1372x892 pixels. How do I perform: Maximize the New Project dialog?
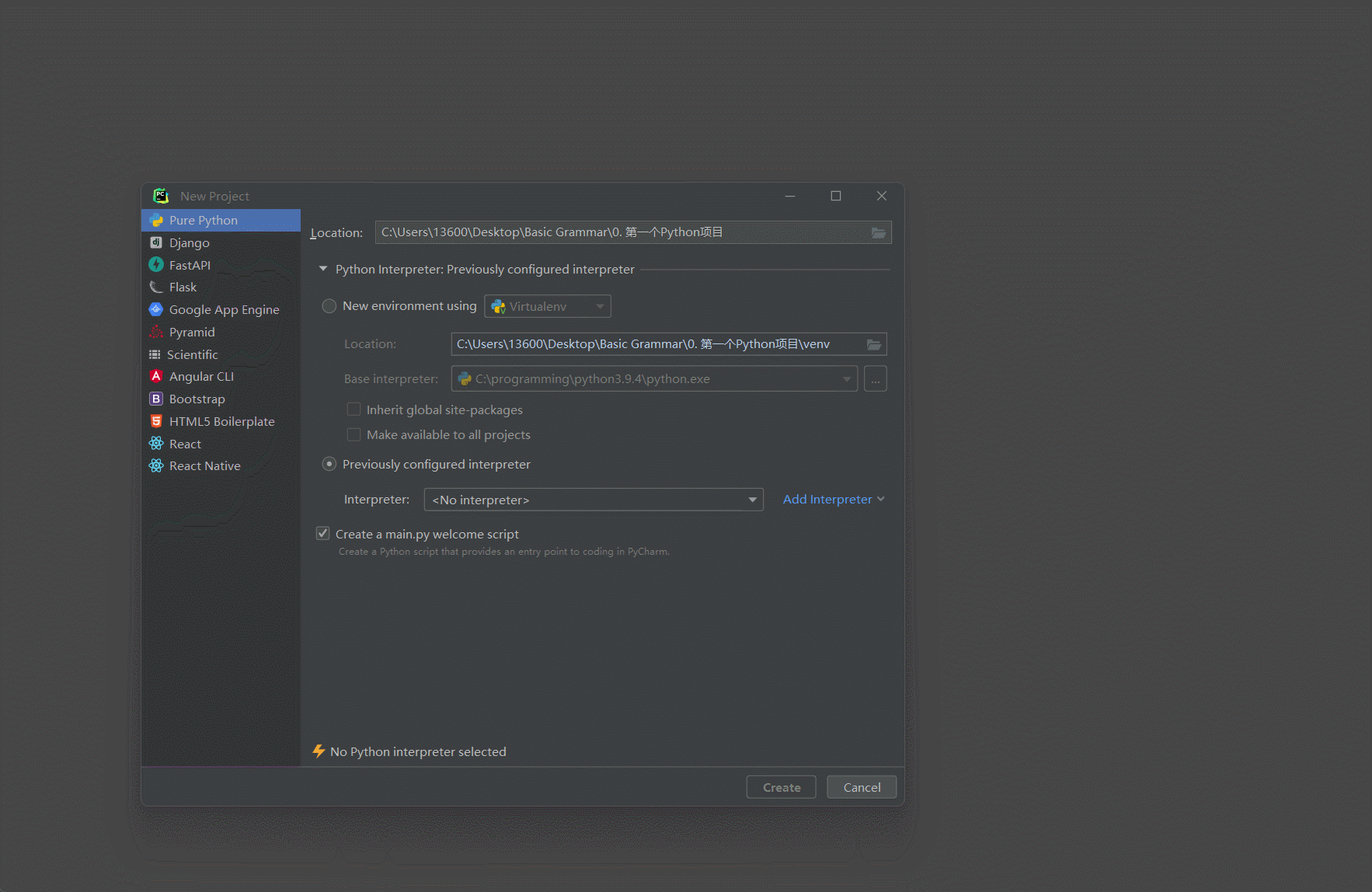point(836,196)
